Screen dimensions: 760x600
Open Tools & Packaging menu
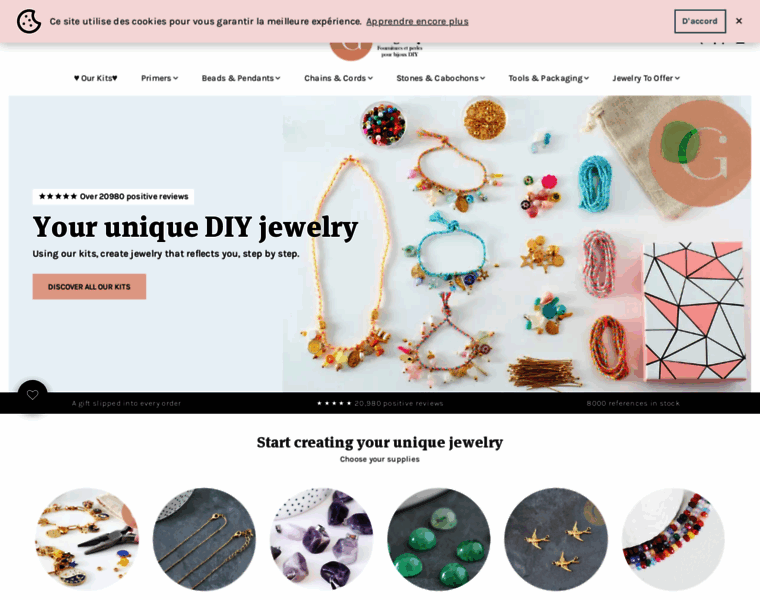click(549, 78)
